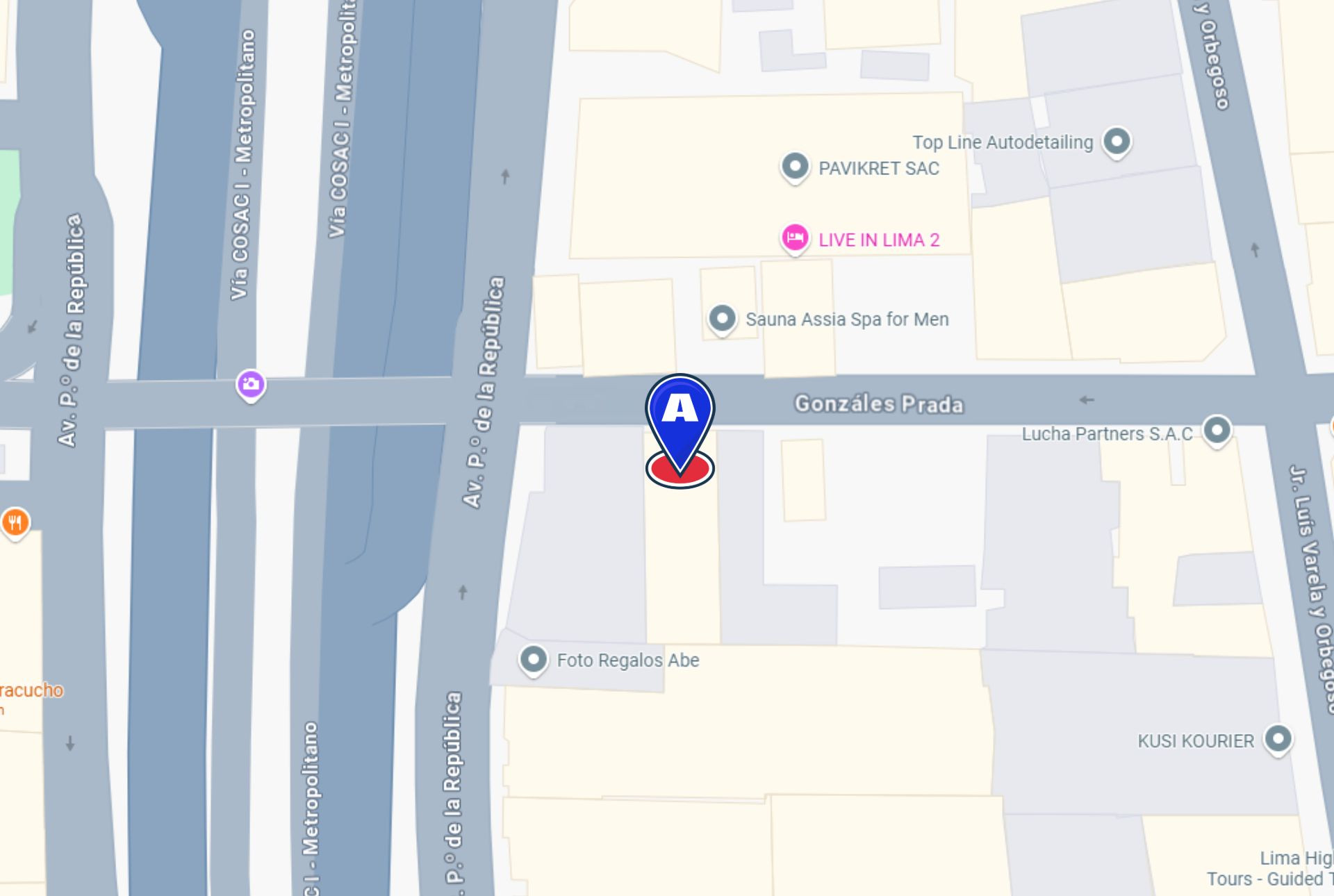
Task: Click the LIVE IN LIMA 2 label
Action: [879, 240]
